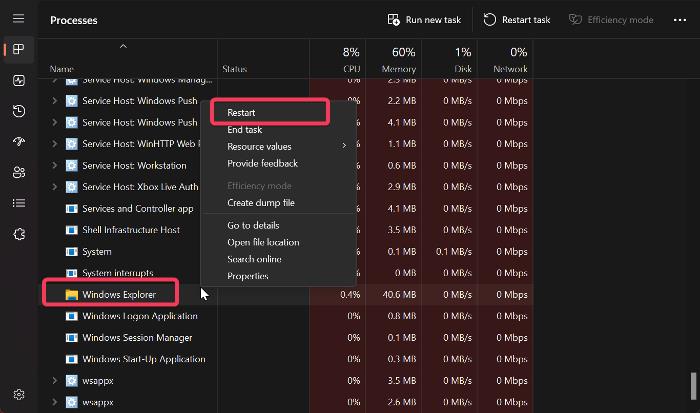This screenshot has width=700, height=413.
Task: Click the three-dots more options button
Action: click(x=679, y=20)
